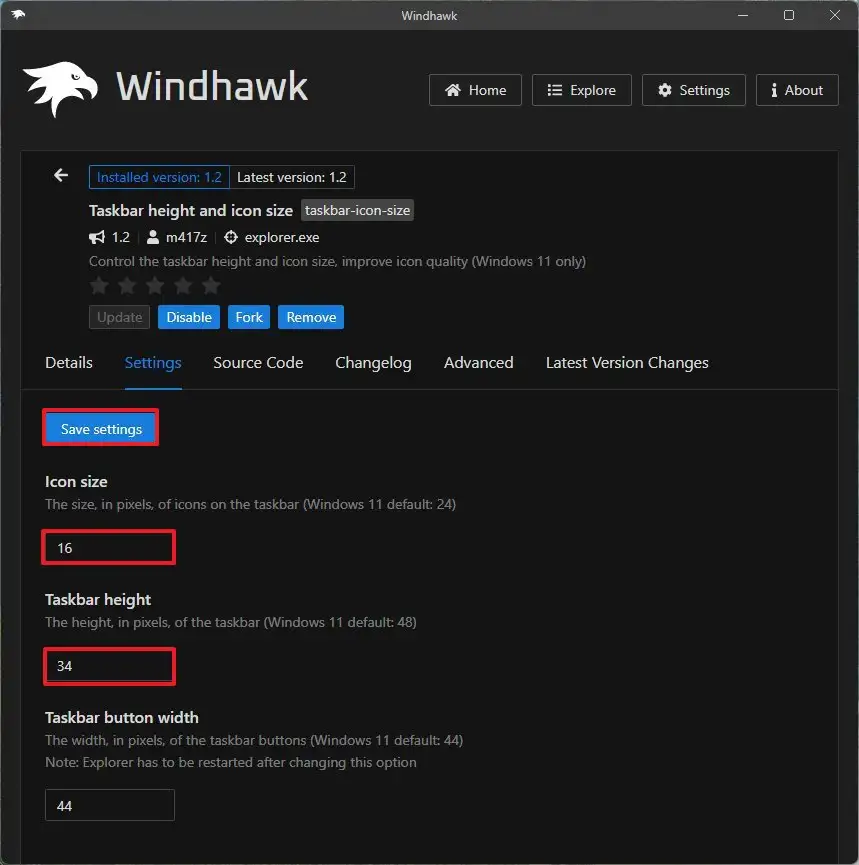This screenshot has height=865, width=859.
Task: Rate the mod with the first star
Action: 99,286
